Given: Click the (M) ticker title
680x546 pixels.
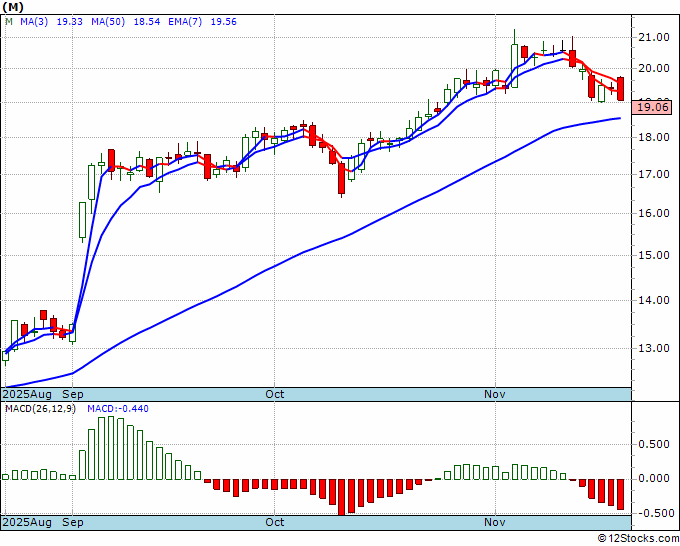Looking at the screenshot, I should pyautogui.click(x=13, y=7).
